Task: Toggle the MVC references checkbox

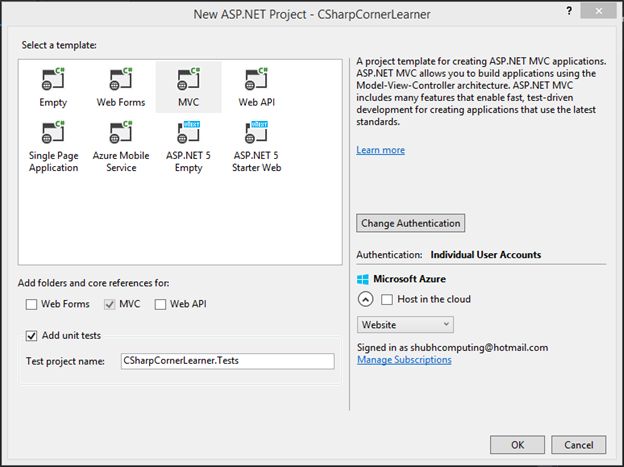Action: click(108, 304)
